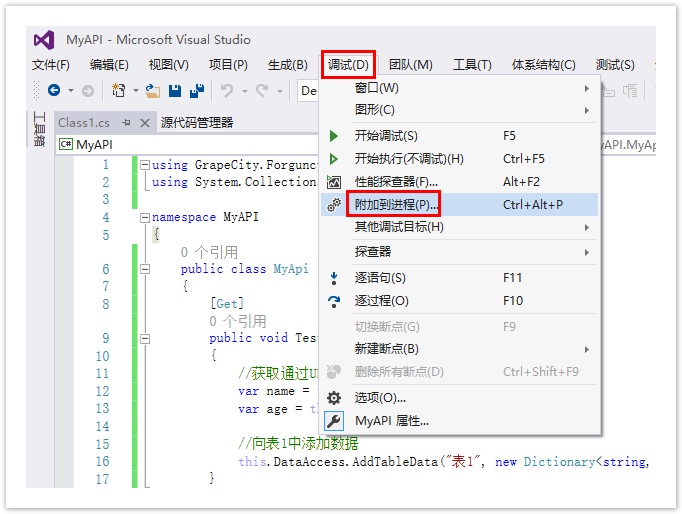Click the Save All icon
This screenshot has height=514, width=682.
pos(197,90)
